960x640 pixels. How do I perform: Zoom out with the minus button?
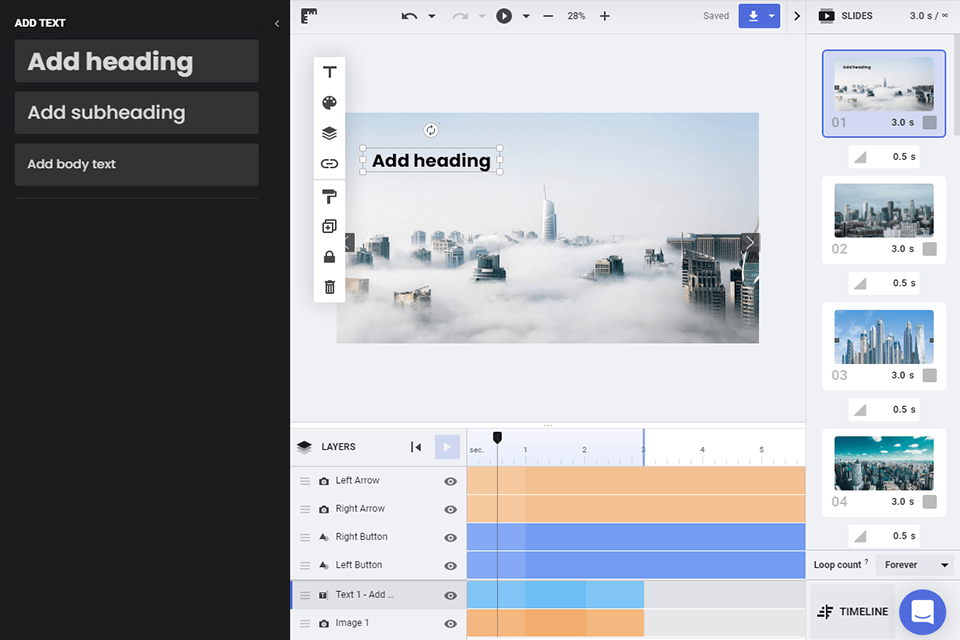click(548, 16)
